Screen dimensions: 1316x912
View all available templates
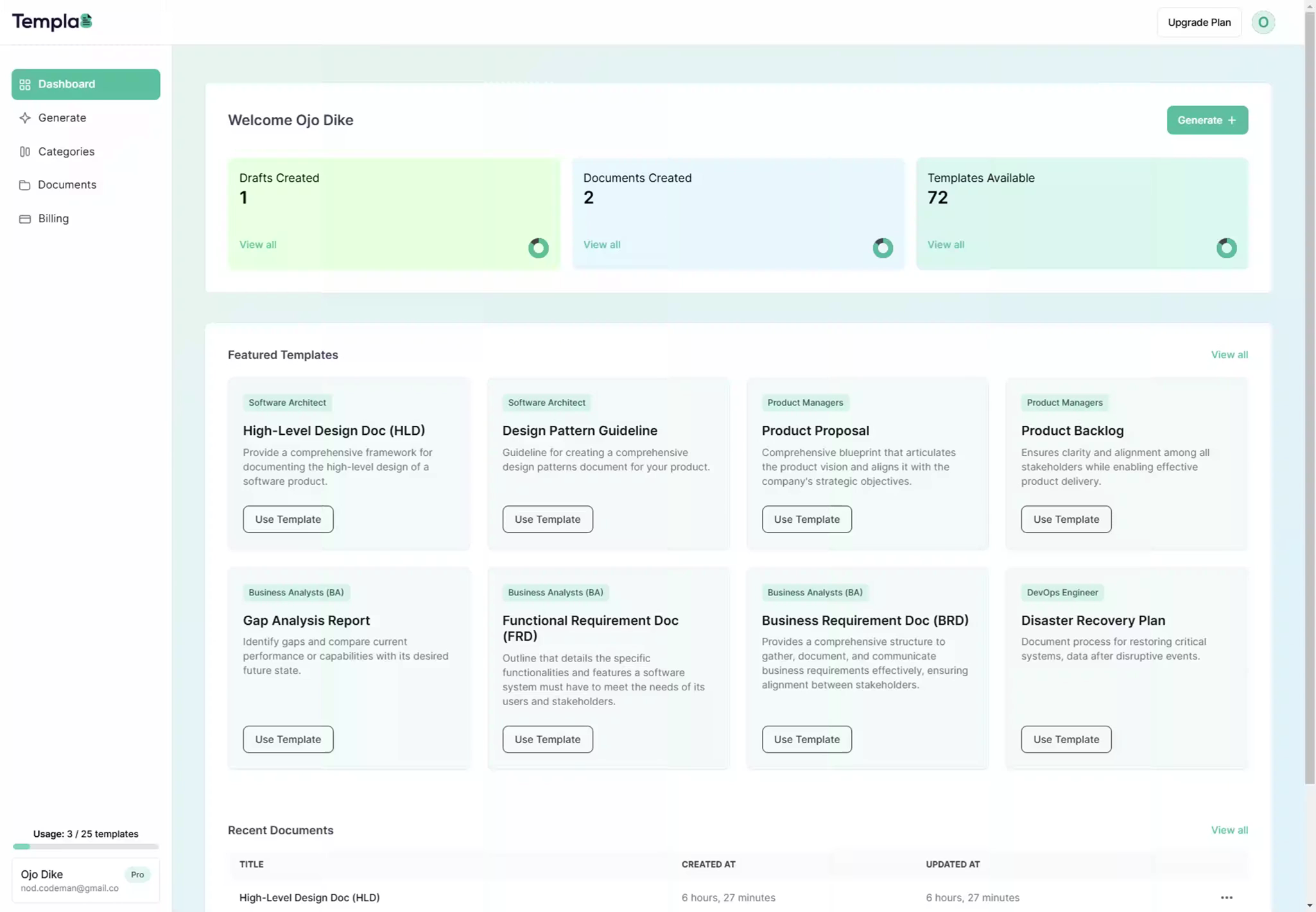[946, 245]
